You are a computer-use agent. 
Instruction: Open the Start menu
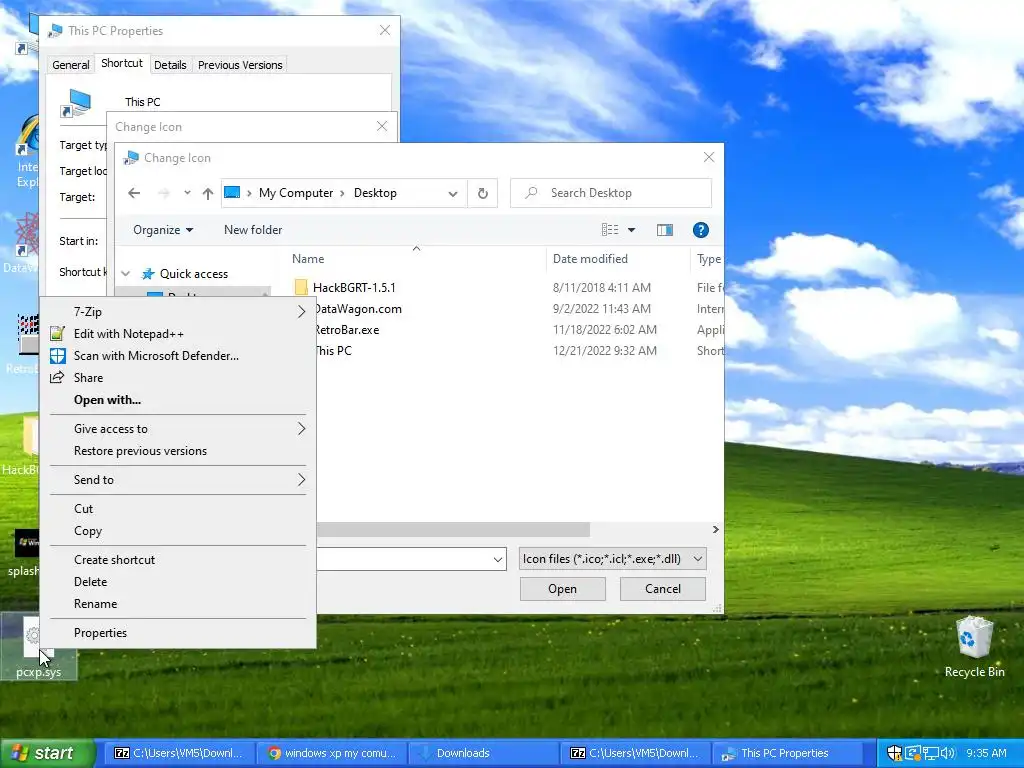(x=47, y=753)
